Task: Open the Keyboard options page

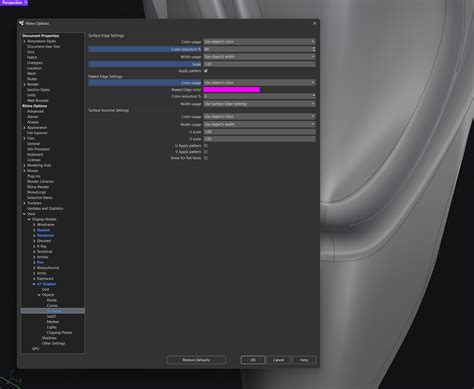Action: point(35,154)
